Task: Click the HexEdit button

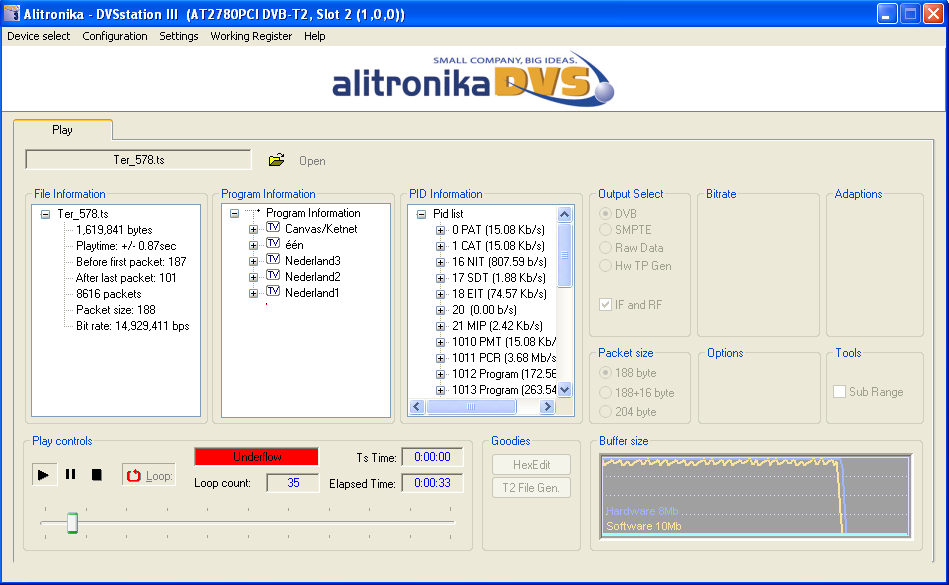Action: (x=531, y=465)
